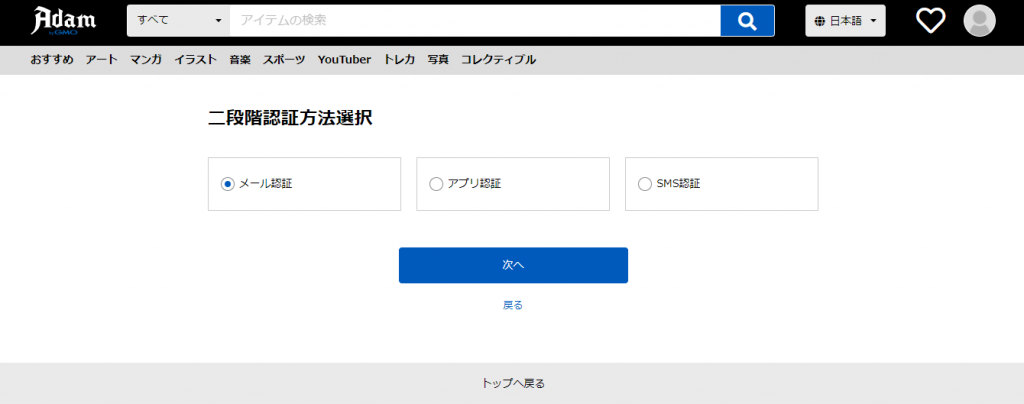Browse the マンガ category
Image resolution: width=1024 pixels, height=404 pixels.
146,60
